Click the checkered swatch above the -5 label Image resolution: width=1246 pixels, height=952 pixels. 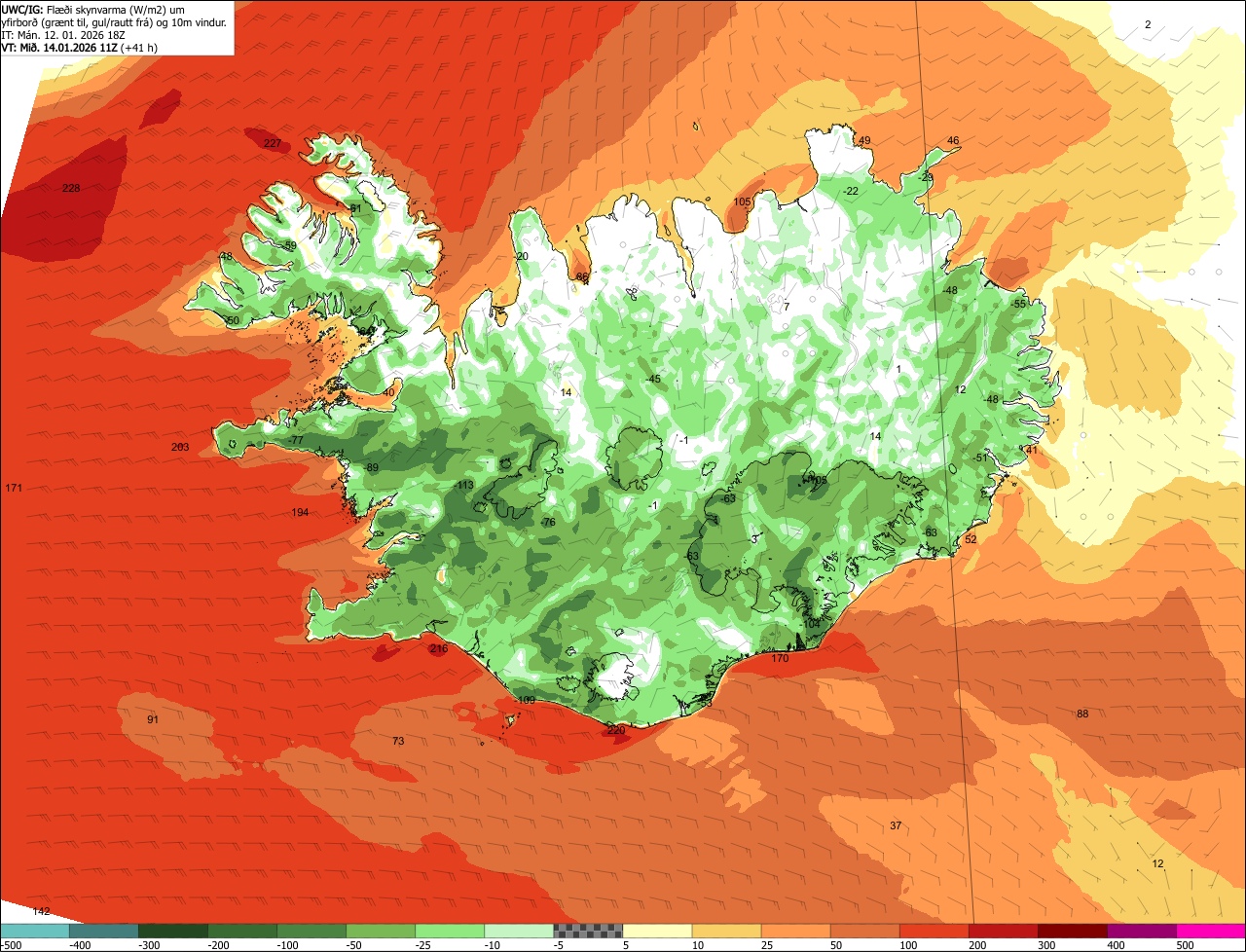[x=587, y=931]
